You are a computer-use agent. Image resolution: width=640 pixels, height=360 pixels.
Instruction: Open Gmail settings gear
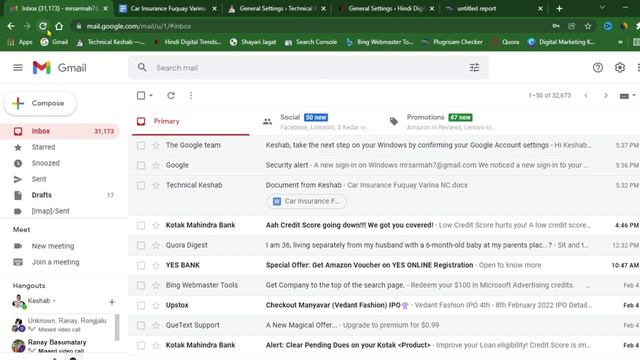[x=620, y=68]
